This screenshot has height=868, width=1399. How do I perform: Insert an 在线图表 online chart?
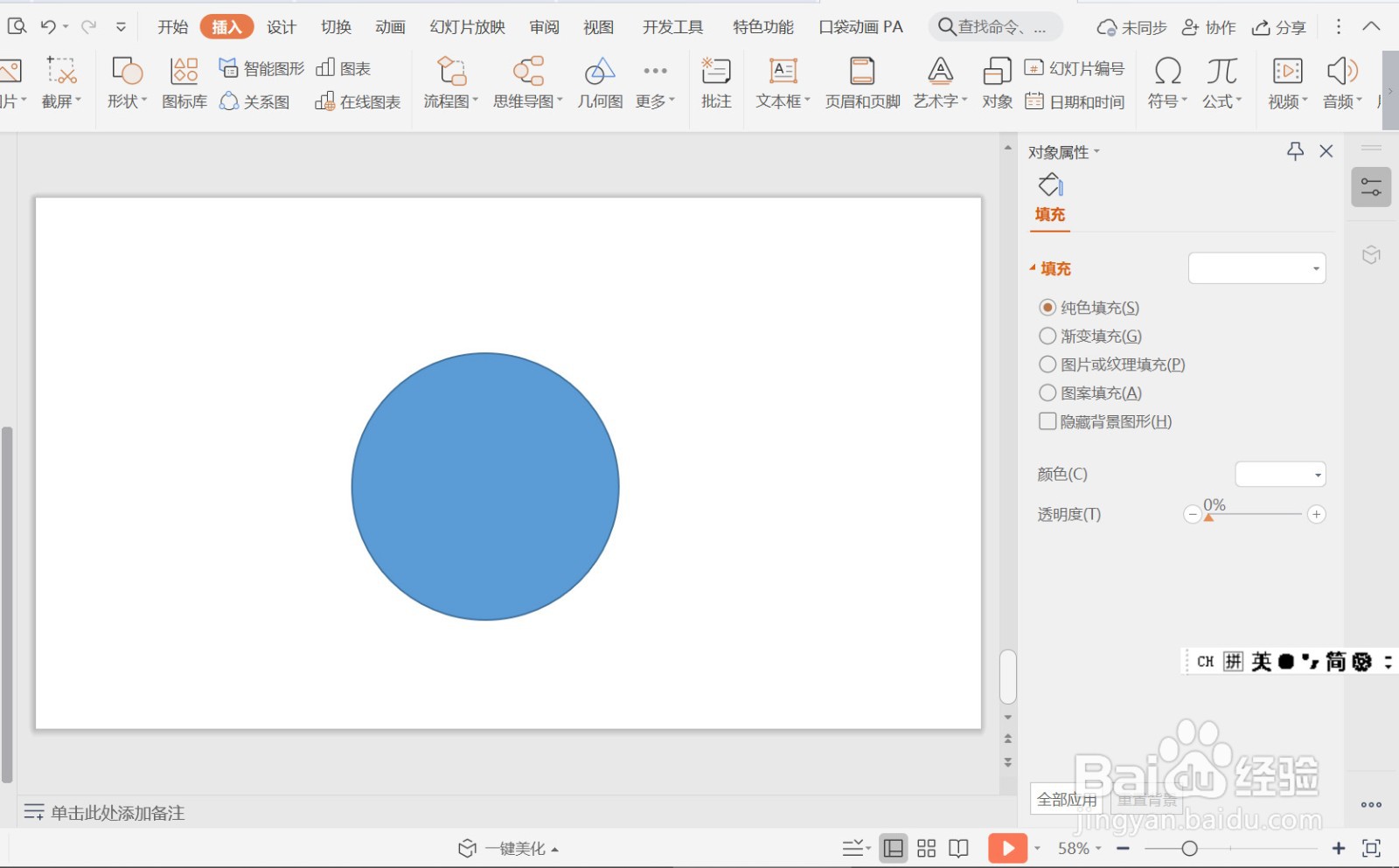pyautogui.click(x=358, y=101)
